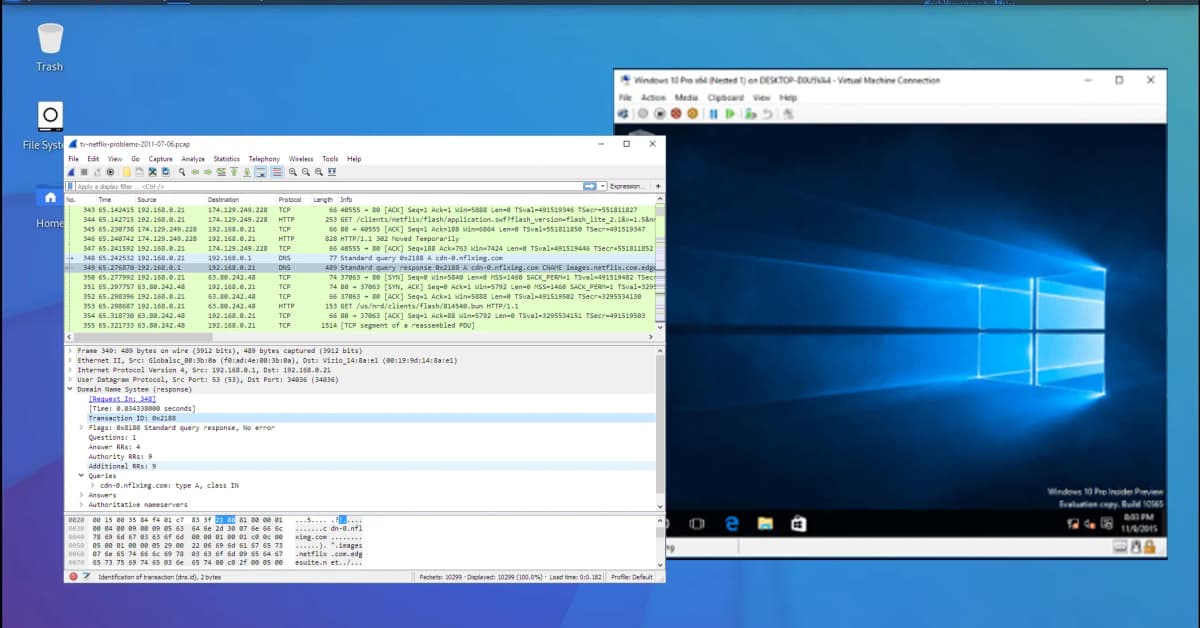Image resolution: width=1200 pixels, height=628 pixels.
Task: Open the Clipboard menu in VM Connection
Action: 725,98
